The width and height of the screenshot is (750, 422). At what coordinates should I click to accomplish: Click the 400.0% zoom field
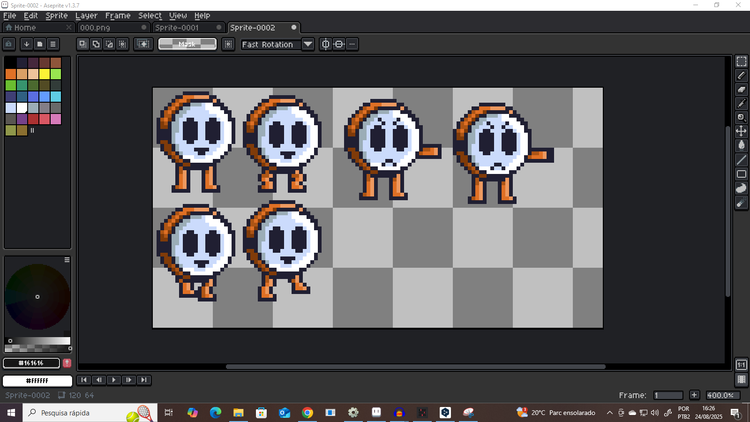[723, 395]
